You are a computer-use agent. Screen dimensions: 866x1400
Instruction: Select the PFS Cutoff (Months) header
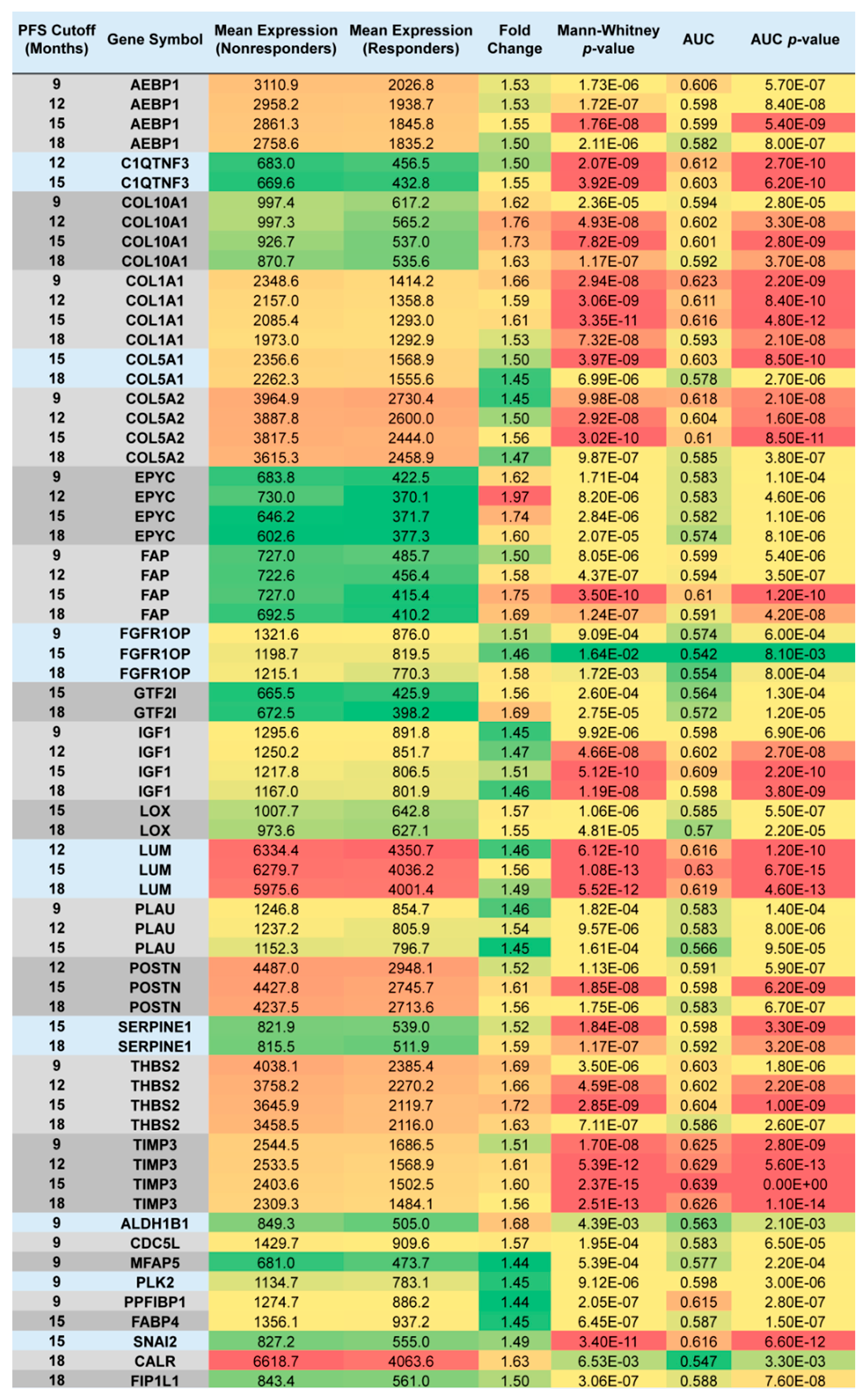pyautogui.click(x=57, y=40)
